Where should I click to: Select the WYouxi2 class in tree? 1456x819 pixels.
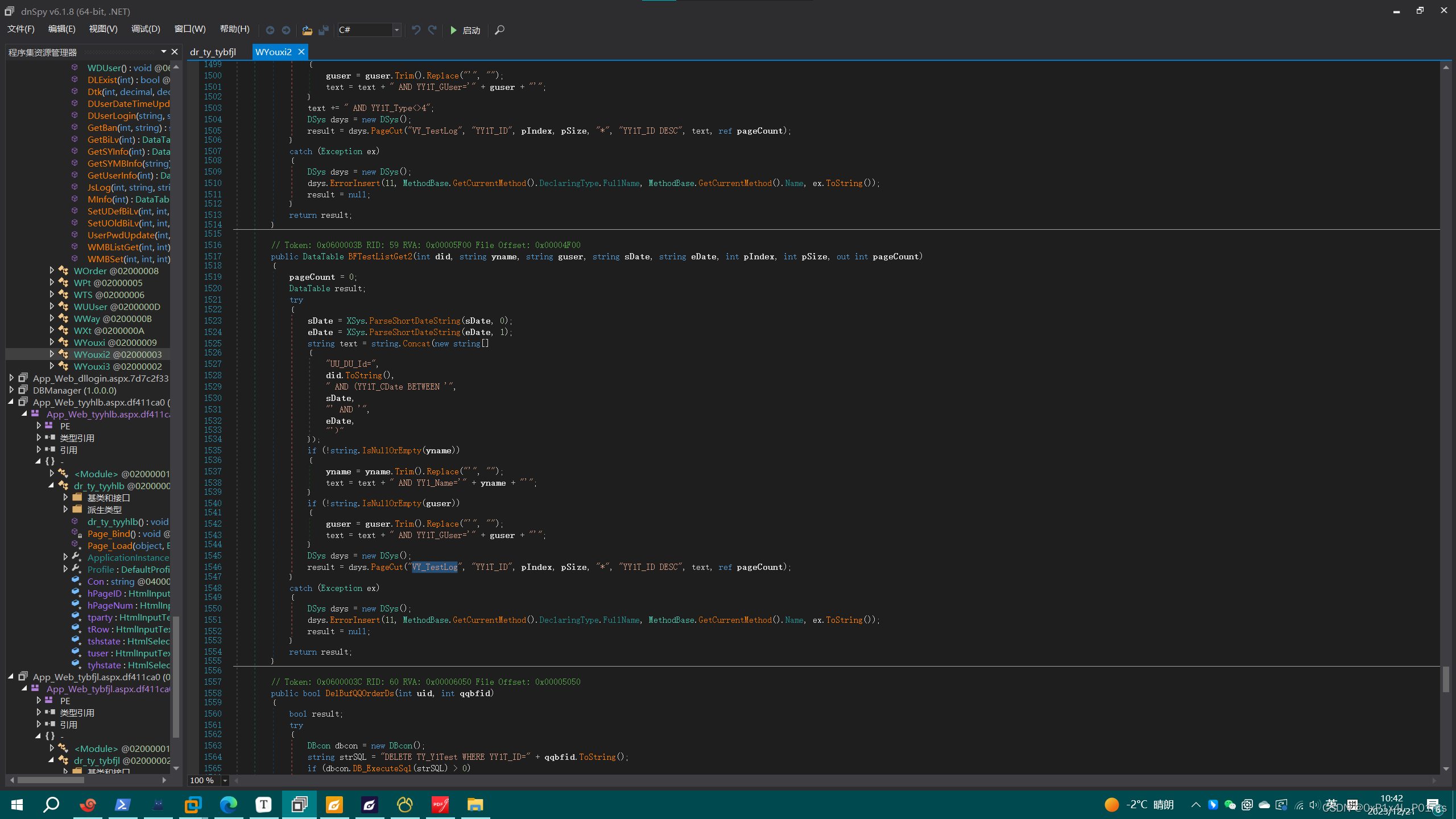(118, 354)
